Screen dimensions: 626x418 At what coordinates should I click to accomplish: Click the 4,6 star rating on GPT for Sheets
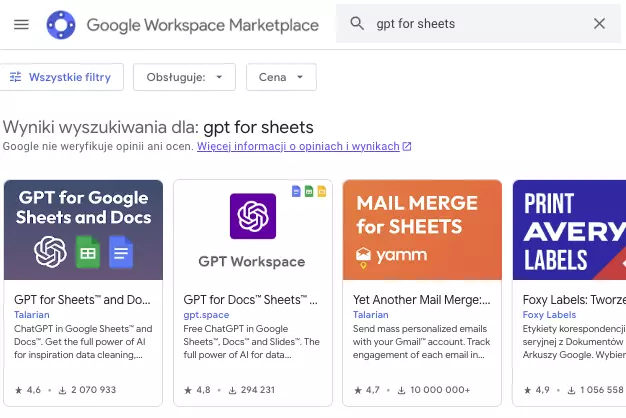click(x=28, y=390)
